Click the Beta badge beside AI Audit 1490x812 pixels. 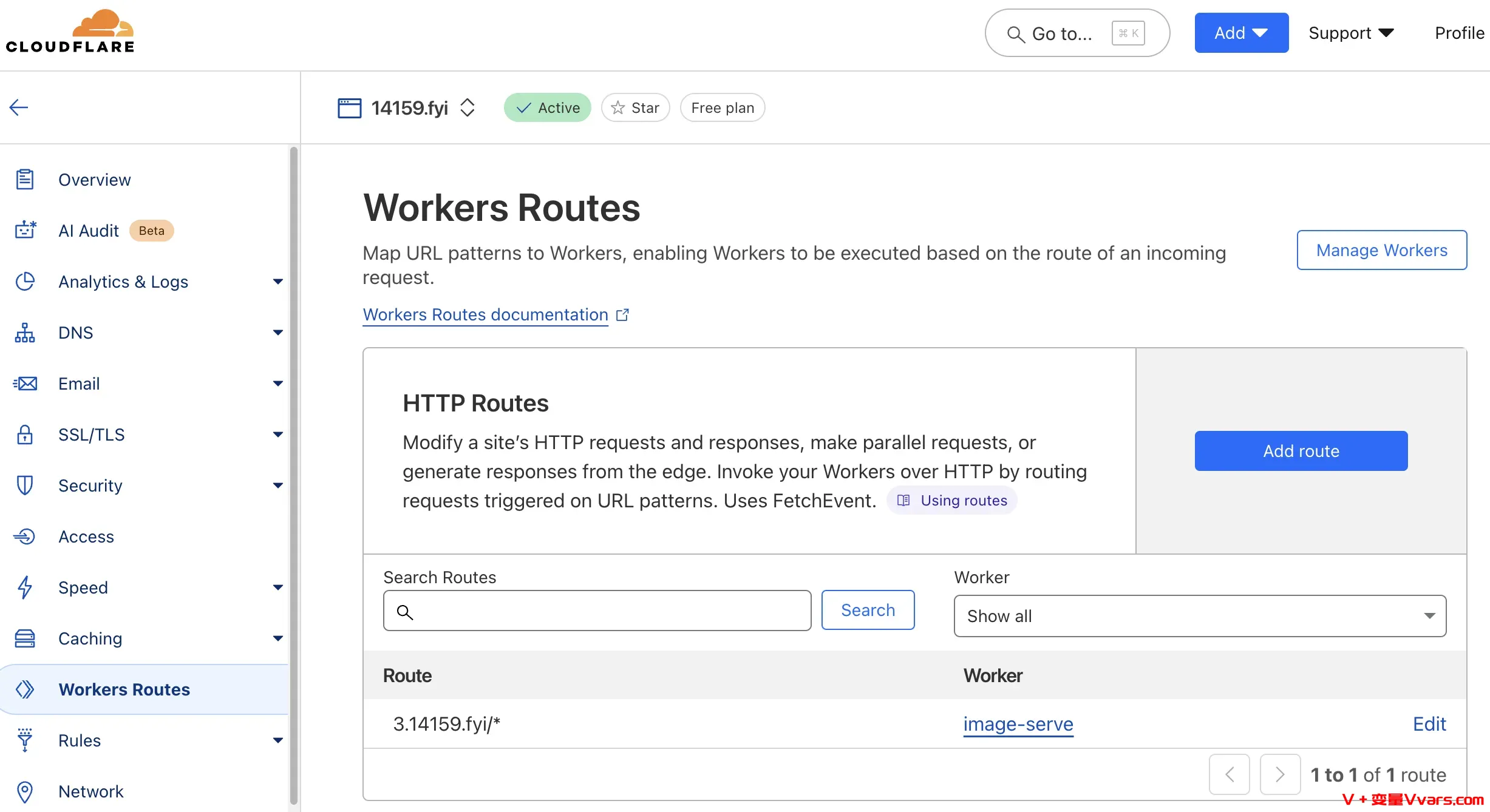152,231
